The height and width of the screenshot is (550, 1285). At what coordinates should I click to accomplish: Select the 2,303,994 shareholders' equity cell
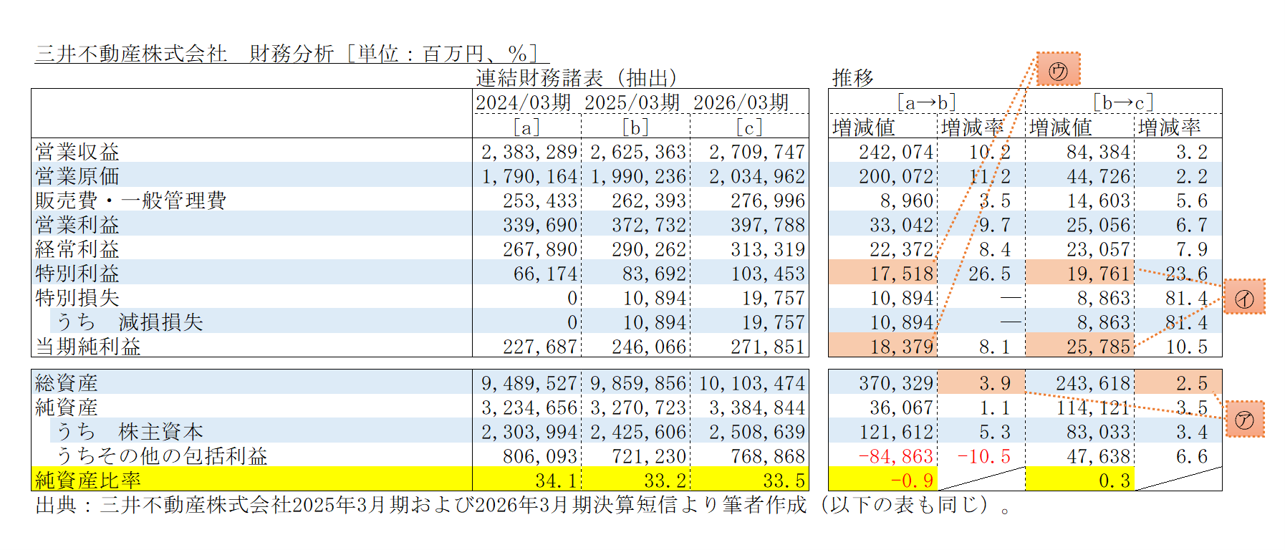pyautogui.click(x=526, y=431)
